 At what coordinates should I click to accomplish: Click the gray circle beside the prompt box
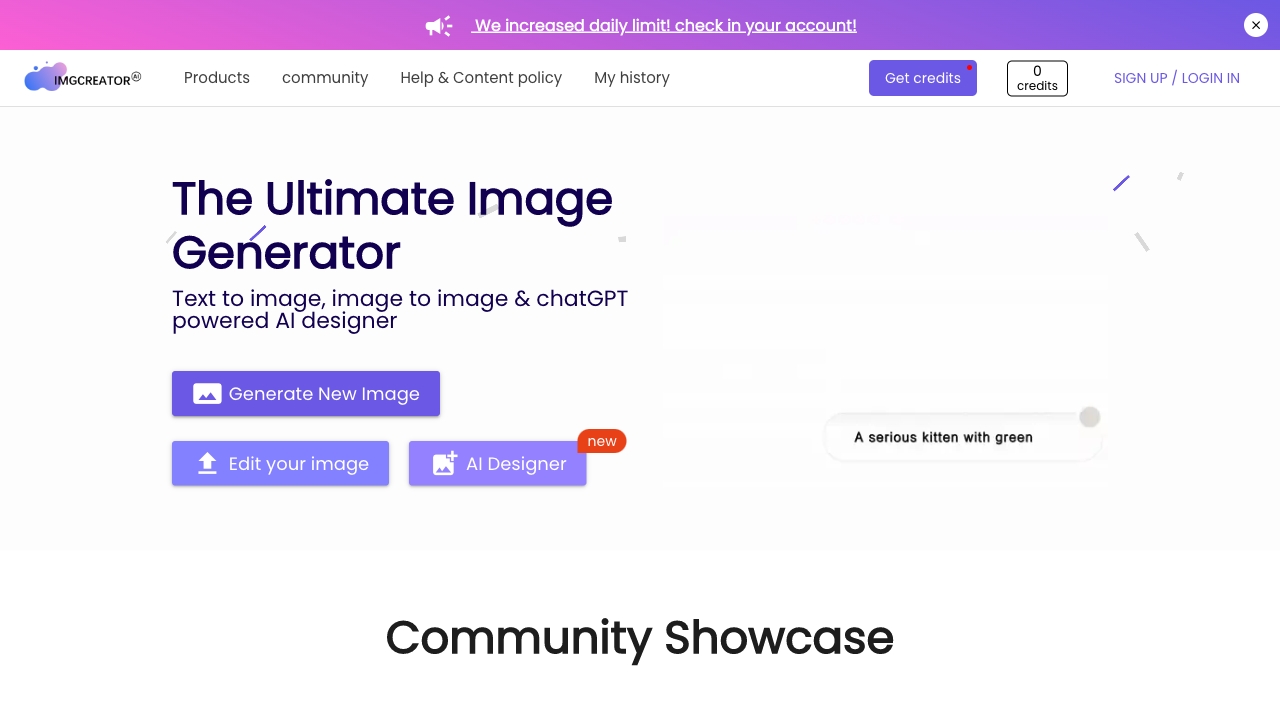1090,417
